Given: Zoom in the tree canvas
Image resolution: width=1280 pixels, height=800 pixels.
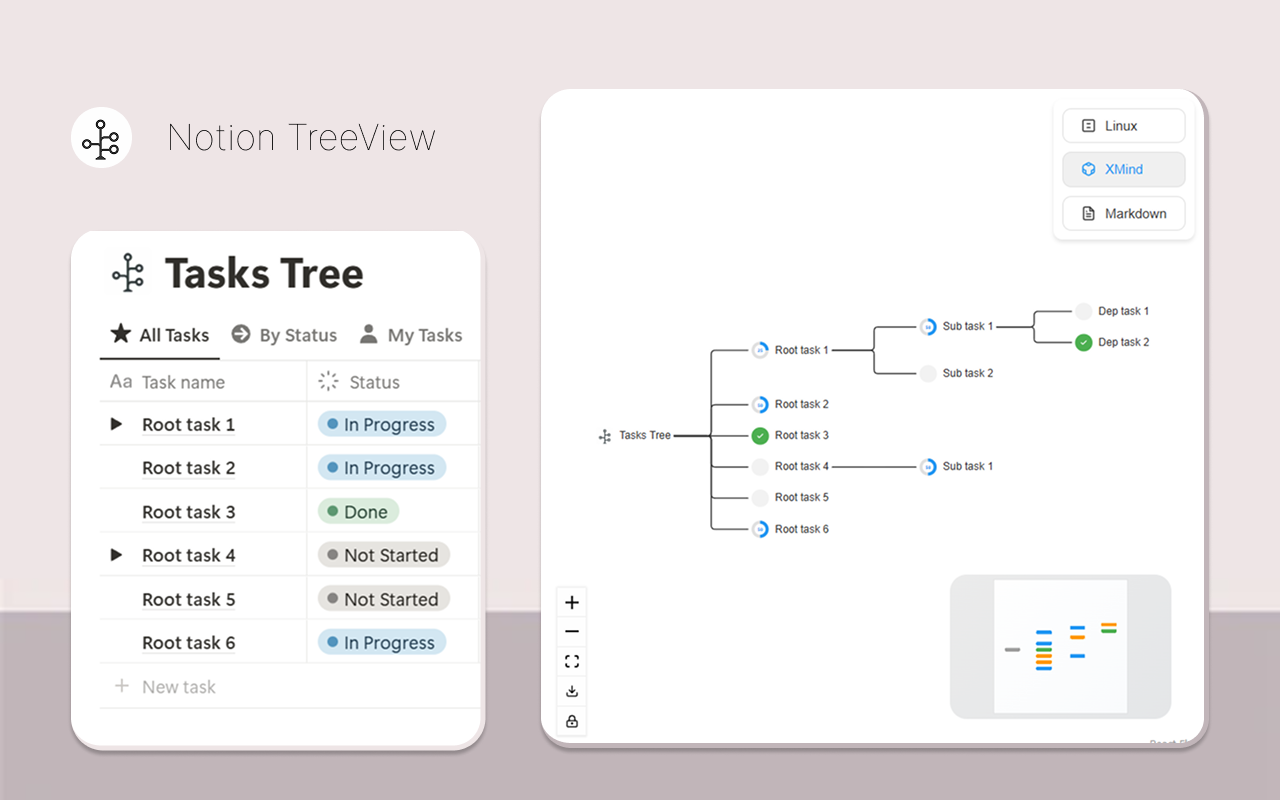Looking at the screenshot, I should tap(572, 602).
